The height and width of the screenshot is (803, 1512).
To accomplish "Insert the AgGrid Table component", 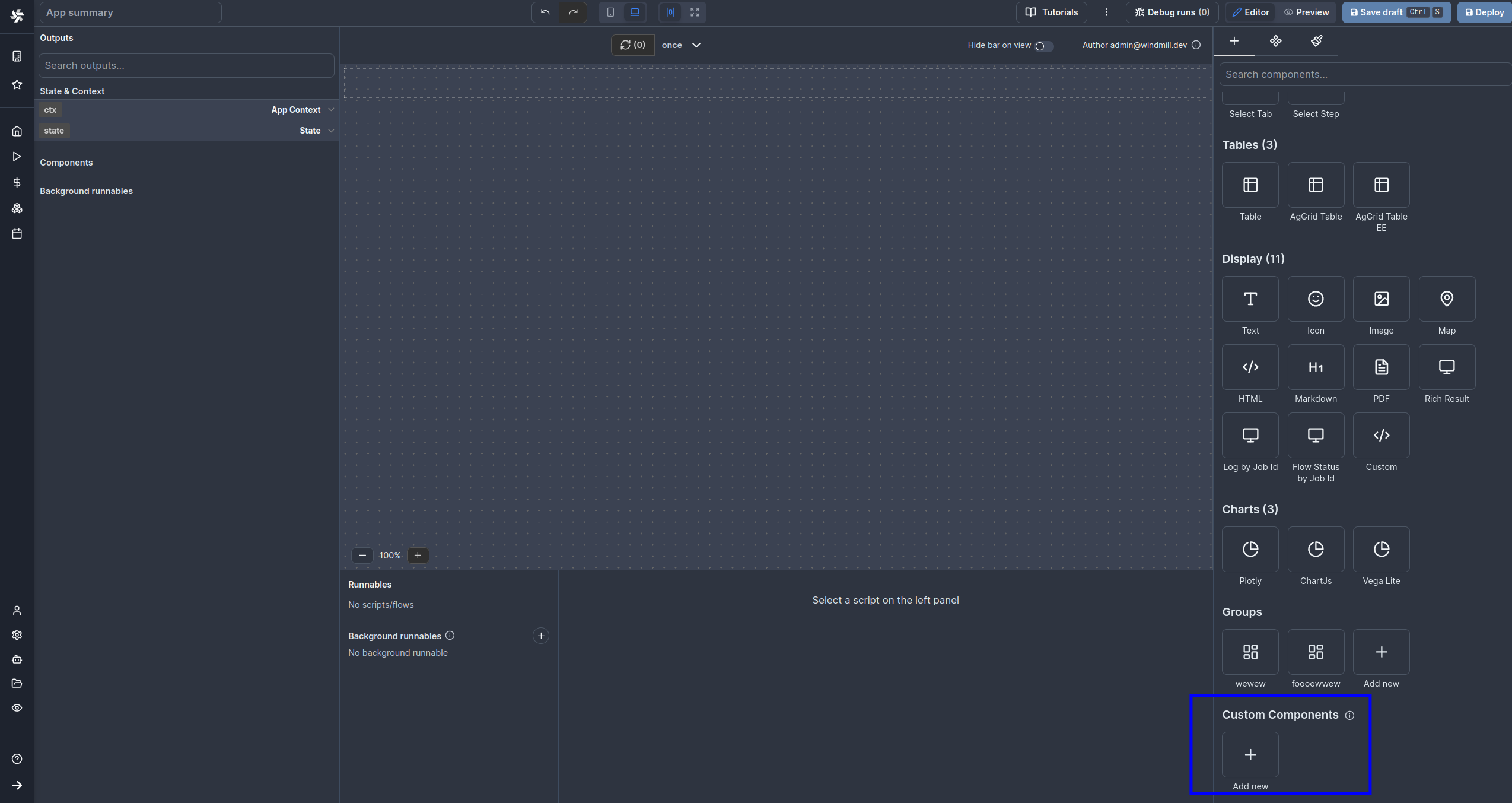I will click(x=1315, y=185).
